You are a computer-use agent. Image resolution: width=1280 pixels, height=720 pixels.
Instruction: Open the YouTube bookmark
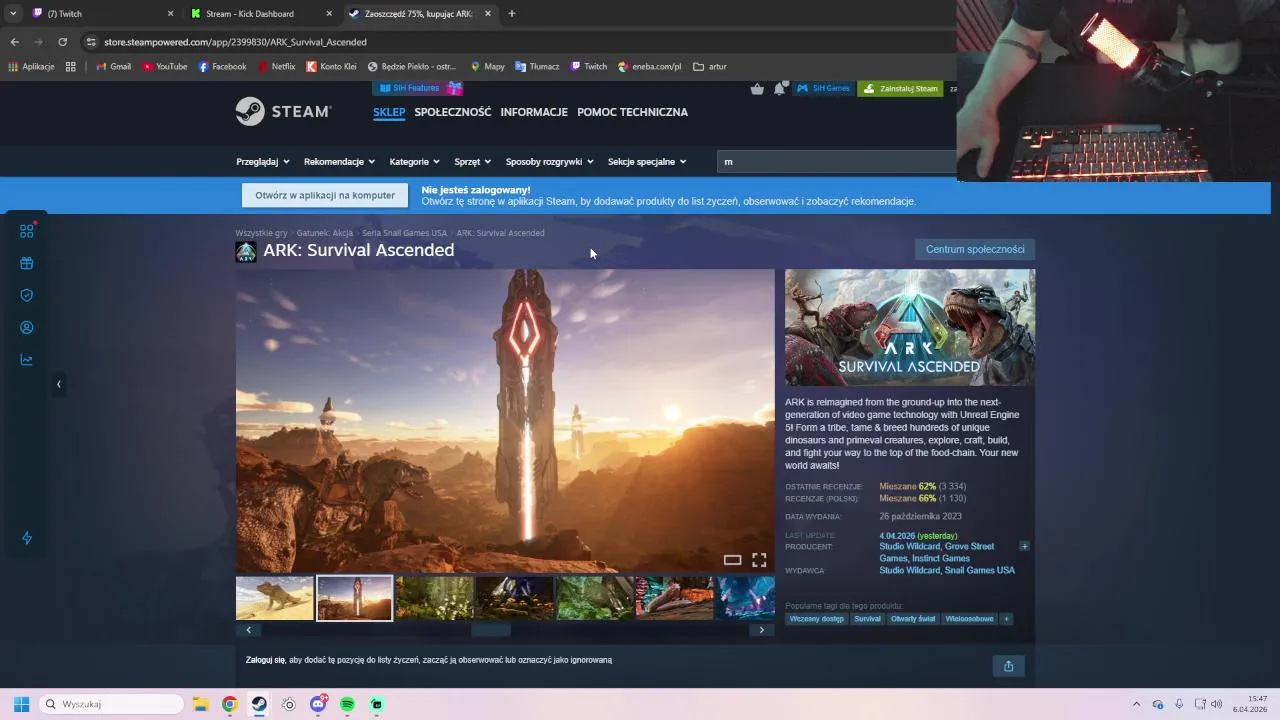(x=164, y=67)
